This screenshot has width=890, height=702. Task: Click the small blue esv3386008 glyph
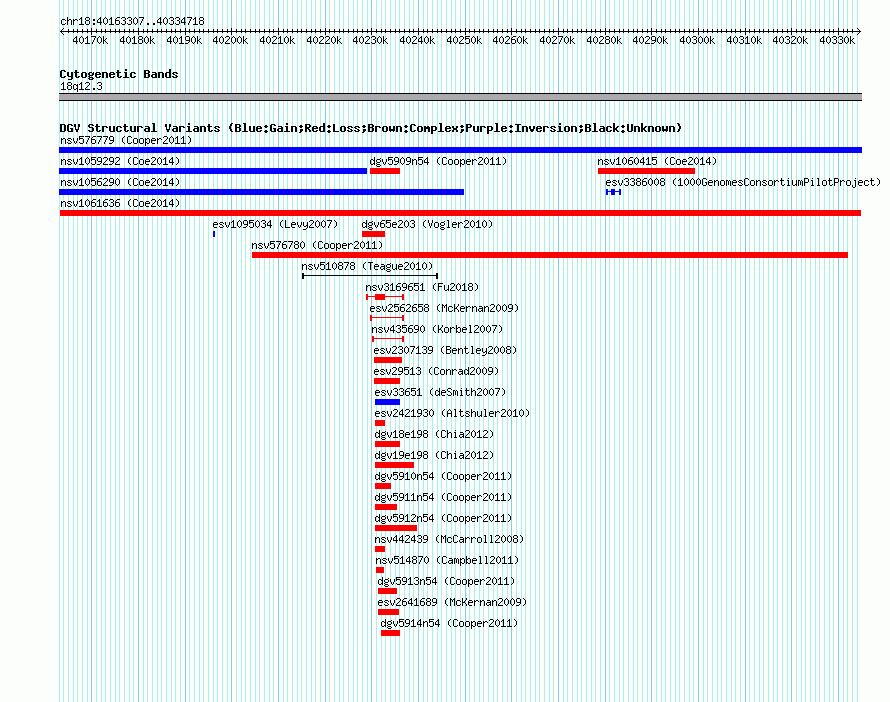pyautogui.click(x=614, y=192)
